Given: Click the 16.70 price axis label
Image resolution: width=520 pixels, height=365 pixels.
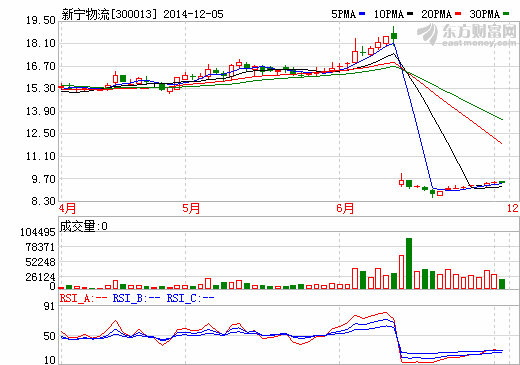Looking at the screenshot, I should [x=41, y=66].
